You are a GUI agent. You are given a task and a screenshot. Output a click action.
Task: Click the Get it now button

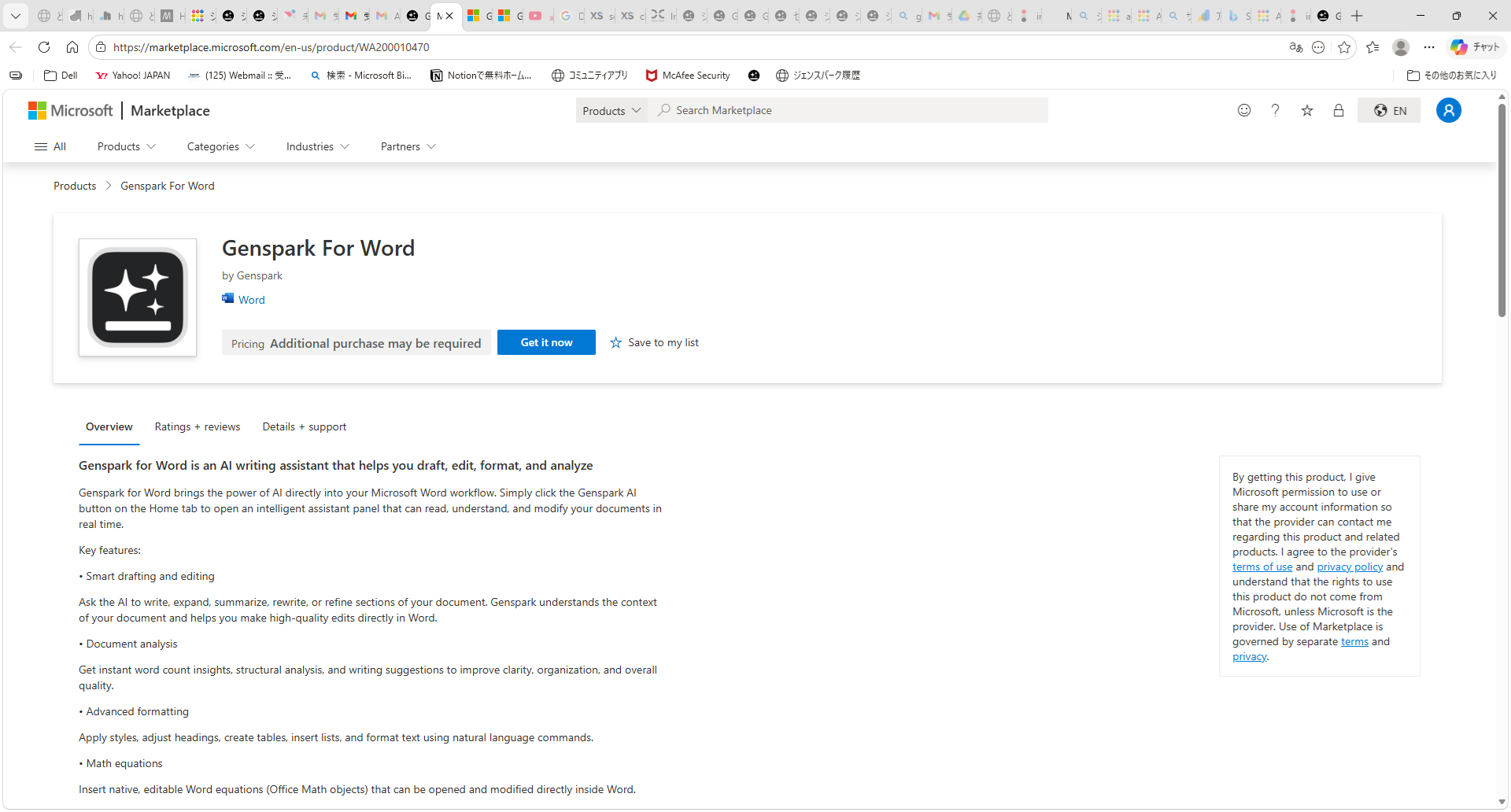(x=546, y=342)
